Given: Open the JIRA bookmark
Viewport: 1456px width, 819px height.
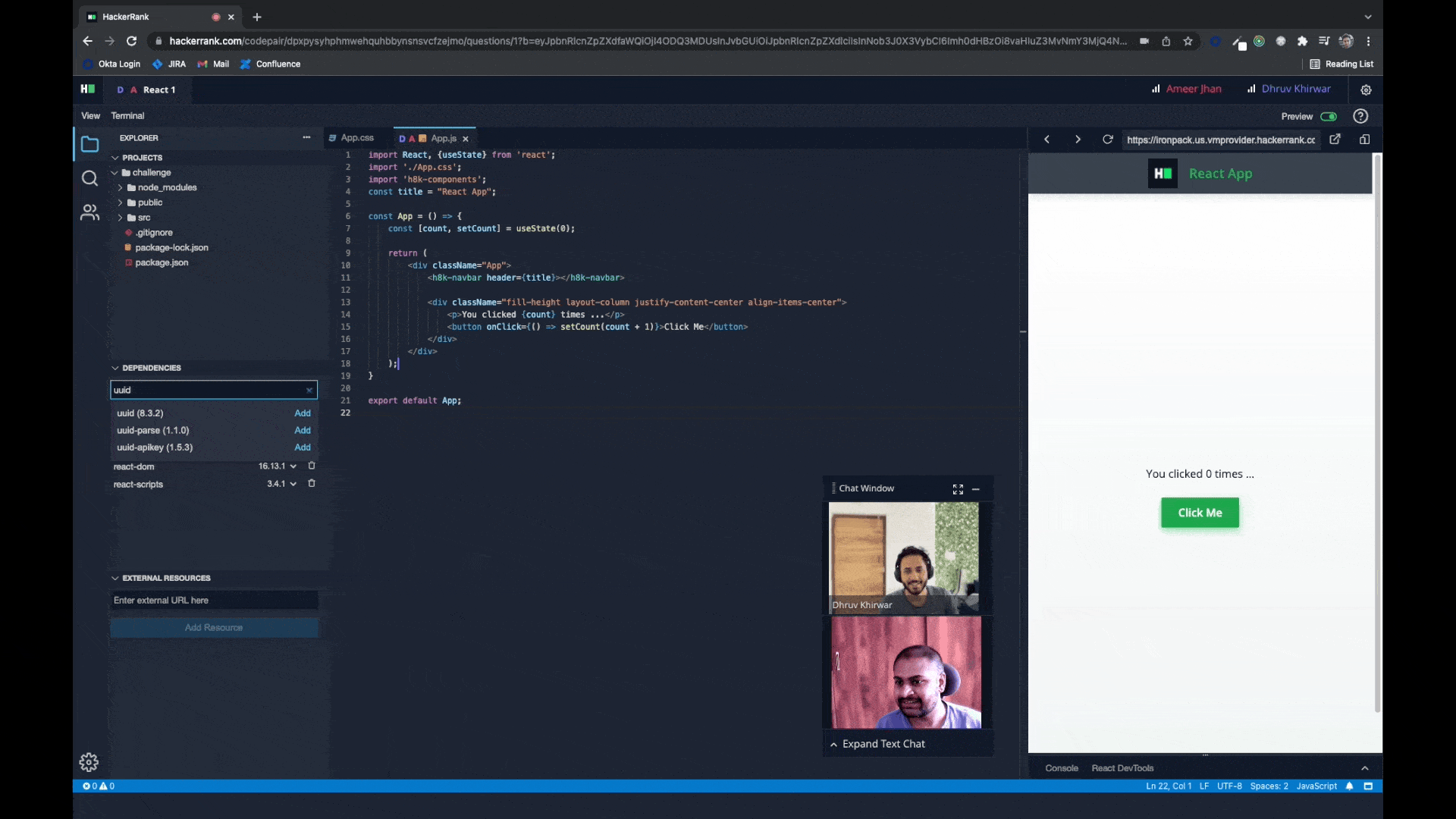Looking at the screenshot, I should [169, 64].
